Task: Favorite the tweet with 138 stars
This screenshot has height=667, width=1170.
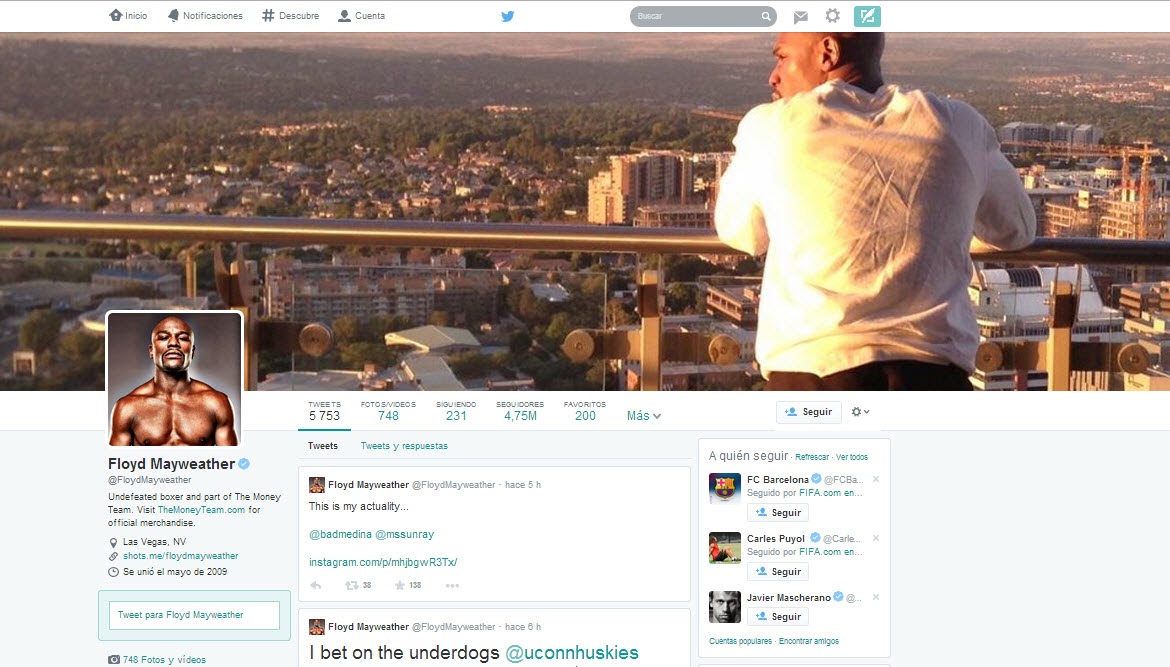Action: [400, 585]
